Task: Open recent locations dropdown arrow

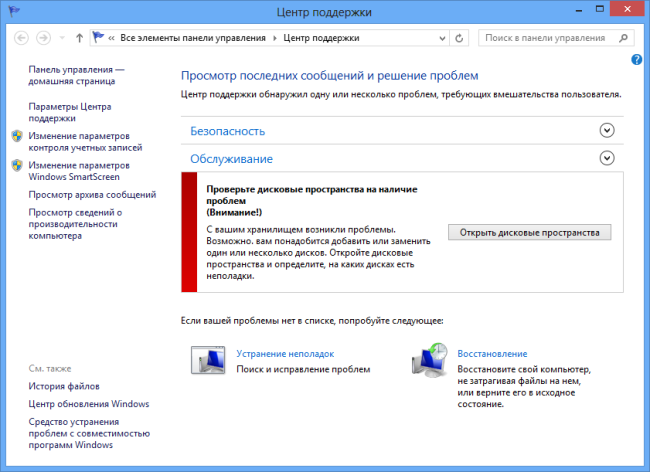Action: 62,38
